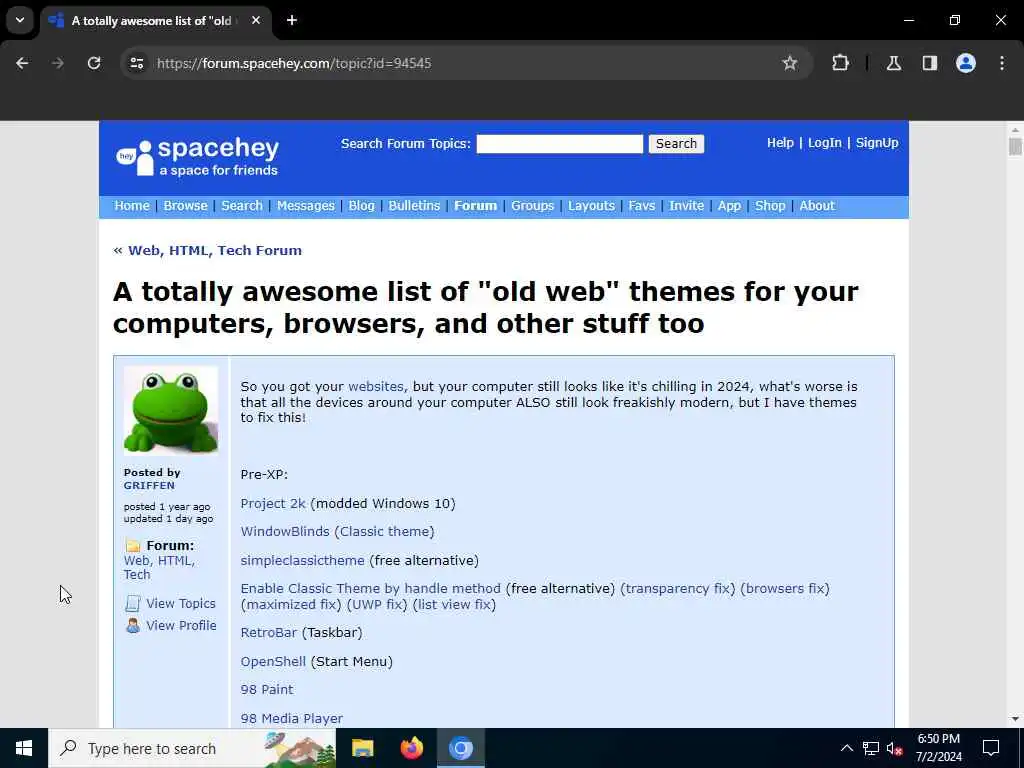Bookmark this page with star icon
The image size is (1024, 768).
pyautogui.click(x=790, y=63)
